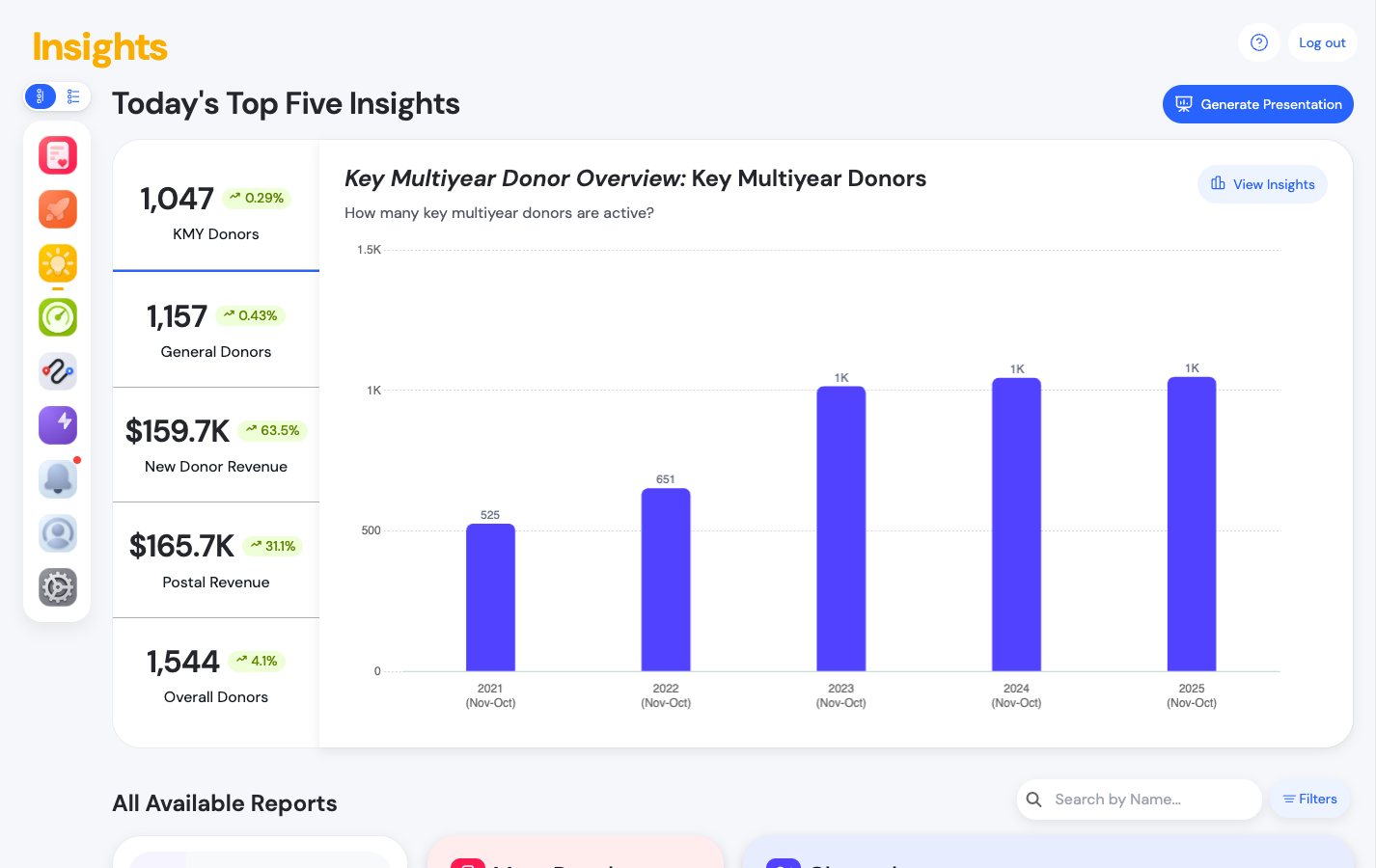This screenshot has width=1376, height=868.
Task: Select the General Donors insight tab
Action: pos(216,331)
